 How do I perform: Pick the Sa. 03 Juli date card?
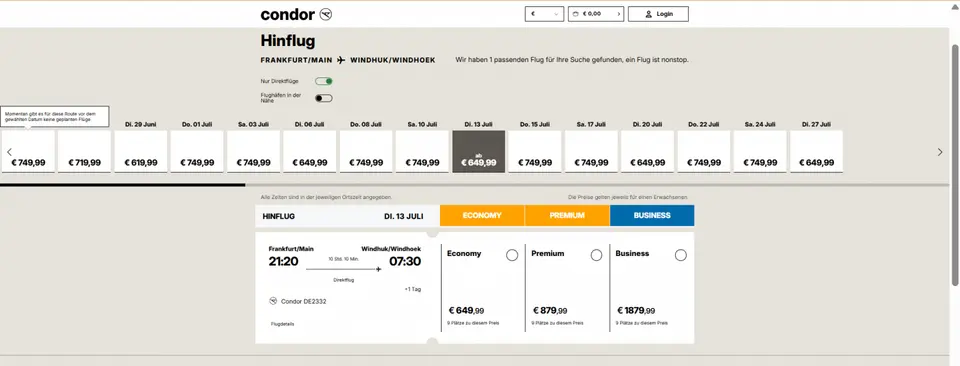pyautogui.click(x=253, y=151)
